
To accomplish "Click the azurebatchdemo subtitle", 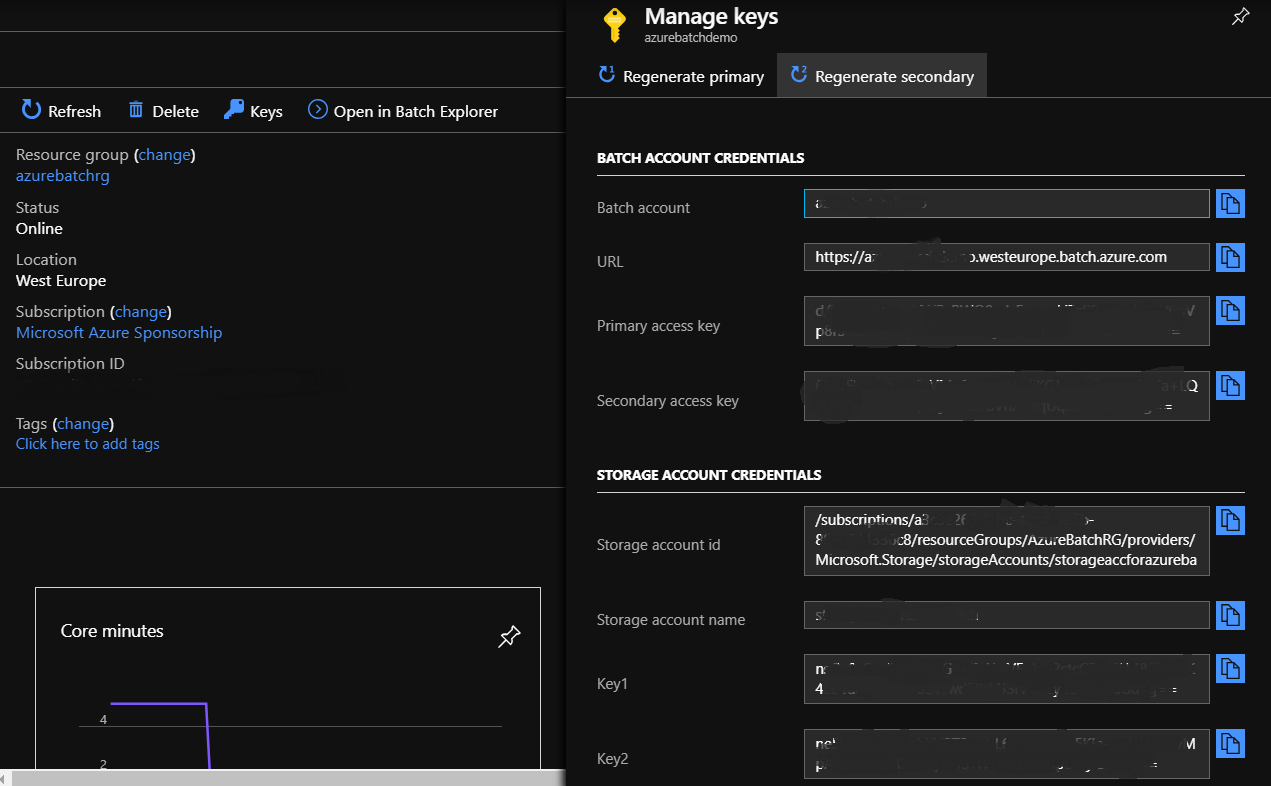I will click(x=691, y=37).
